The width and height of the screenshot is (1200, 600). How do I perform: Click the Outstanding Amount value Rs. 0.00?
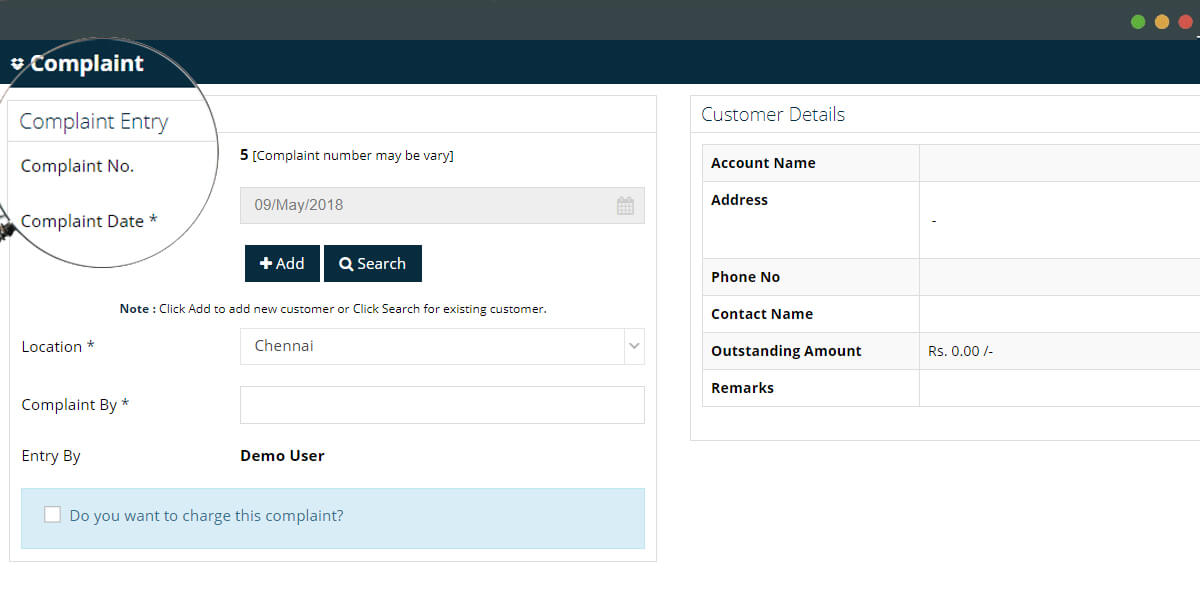pos(959,351)
